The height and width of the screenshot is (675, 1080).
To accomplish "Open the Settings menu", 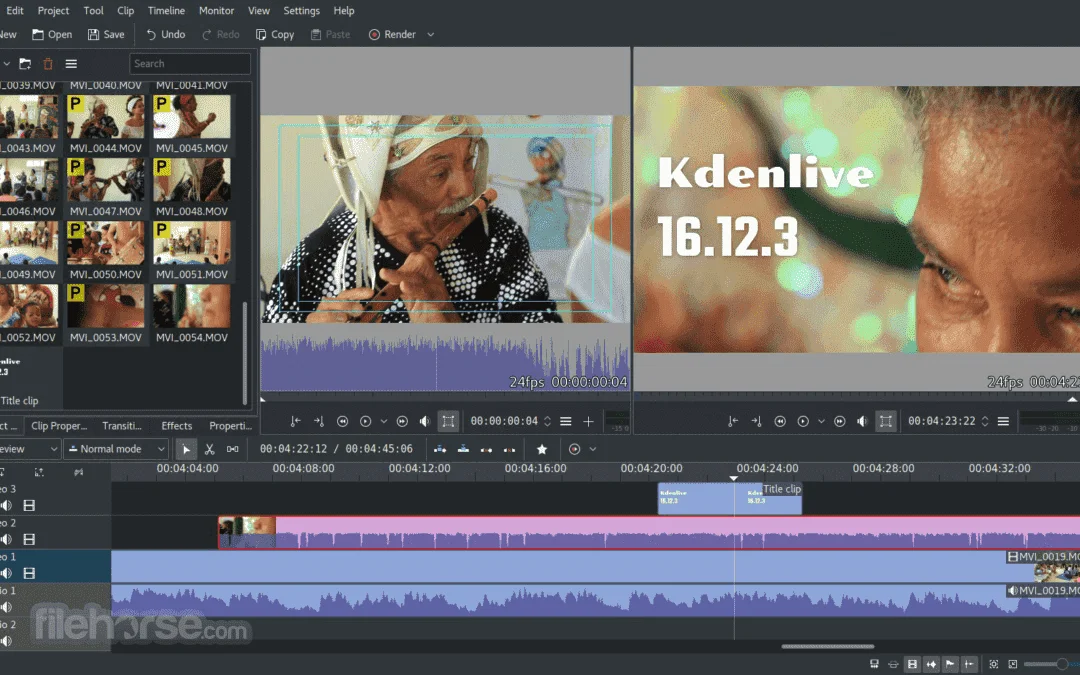I will pos(301,10).
